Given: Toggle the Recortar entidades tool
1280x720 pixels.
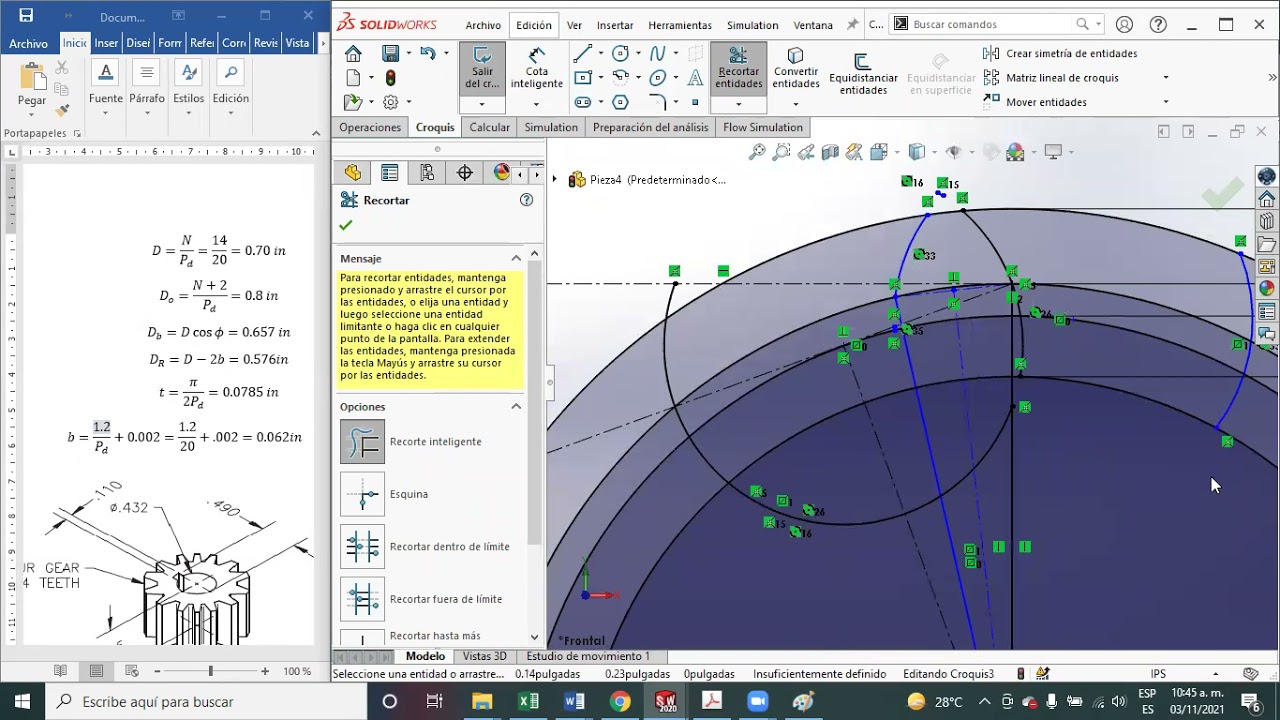Looking at the screenshot, I should (739, 68).
